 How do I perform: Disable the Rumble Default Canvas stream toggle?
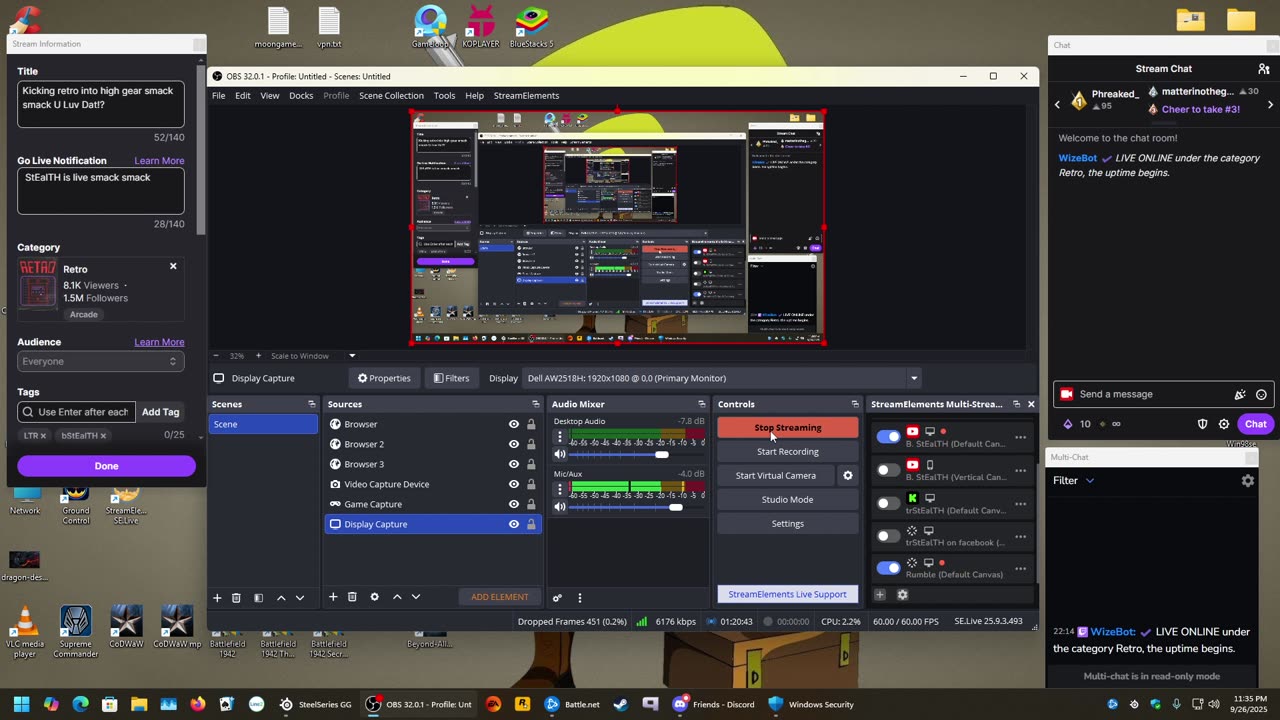coord(888,568)
